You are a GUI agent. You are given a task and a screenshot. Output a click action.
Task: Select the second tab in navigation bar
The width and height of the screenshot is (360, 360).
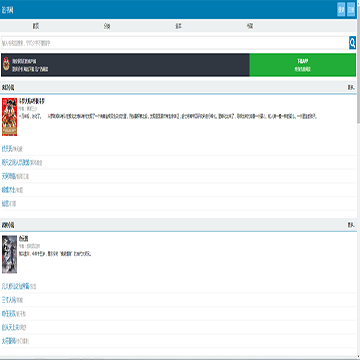click(x=107, y=26)
